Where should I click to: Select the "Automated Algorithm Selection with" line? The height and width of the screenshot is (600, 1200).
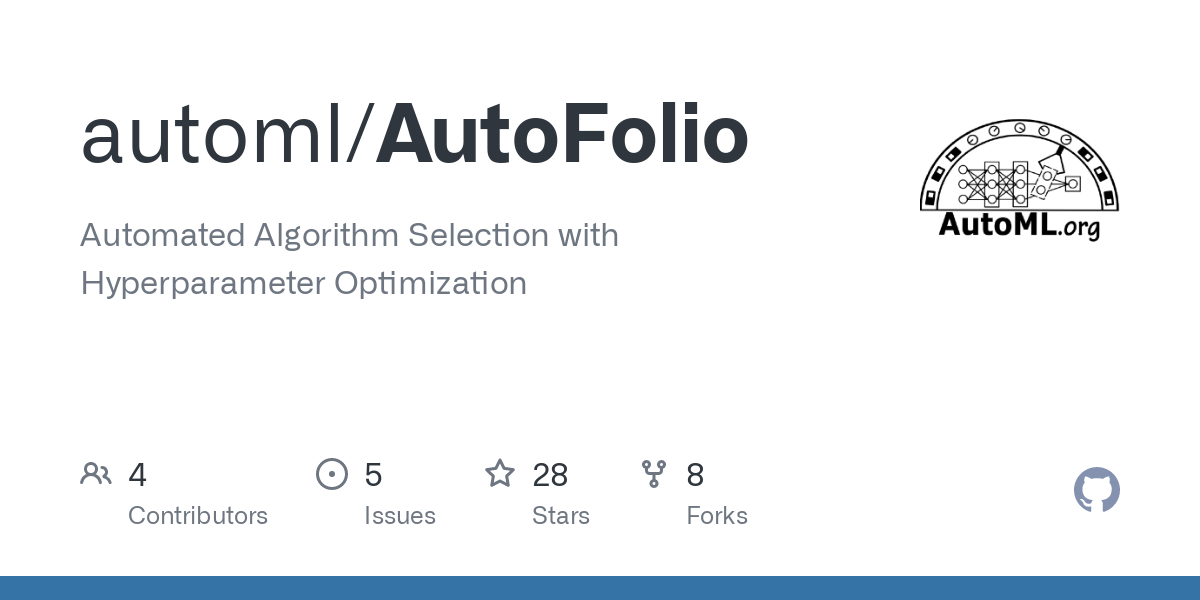[349, 236]
